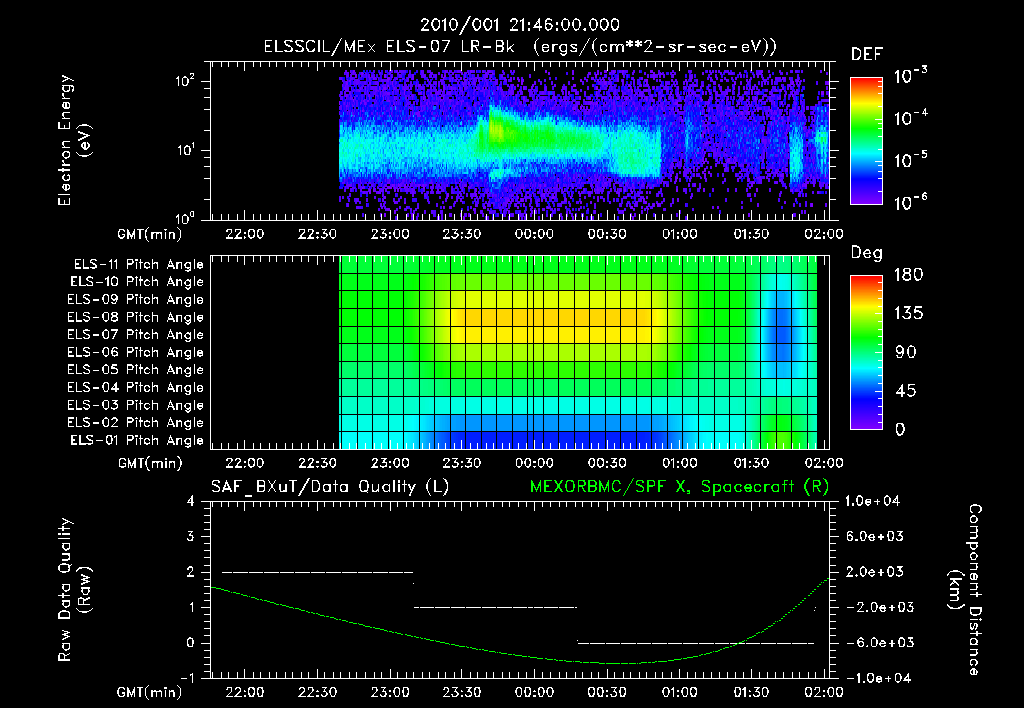Image resolution: width=1024 pixels, height=708 pixels.
Task: Click the ELS-06 Pitch Angle row label
Action: 135,353
